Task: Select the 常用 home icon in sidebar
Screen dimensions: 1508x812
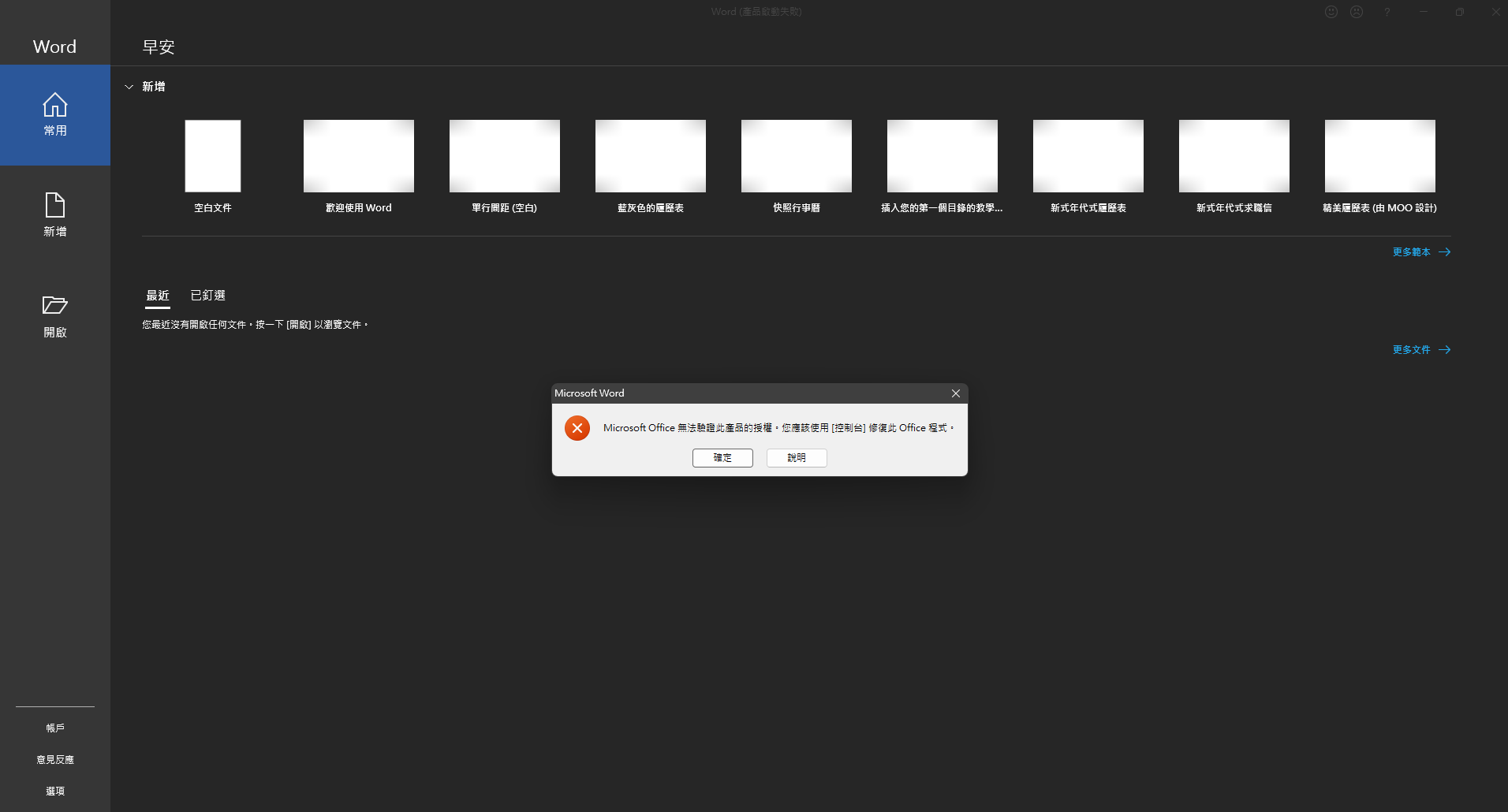Action: [x=54, y=114]
